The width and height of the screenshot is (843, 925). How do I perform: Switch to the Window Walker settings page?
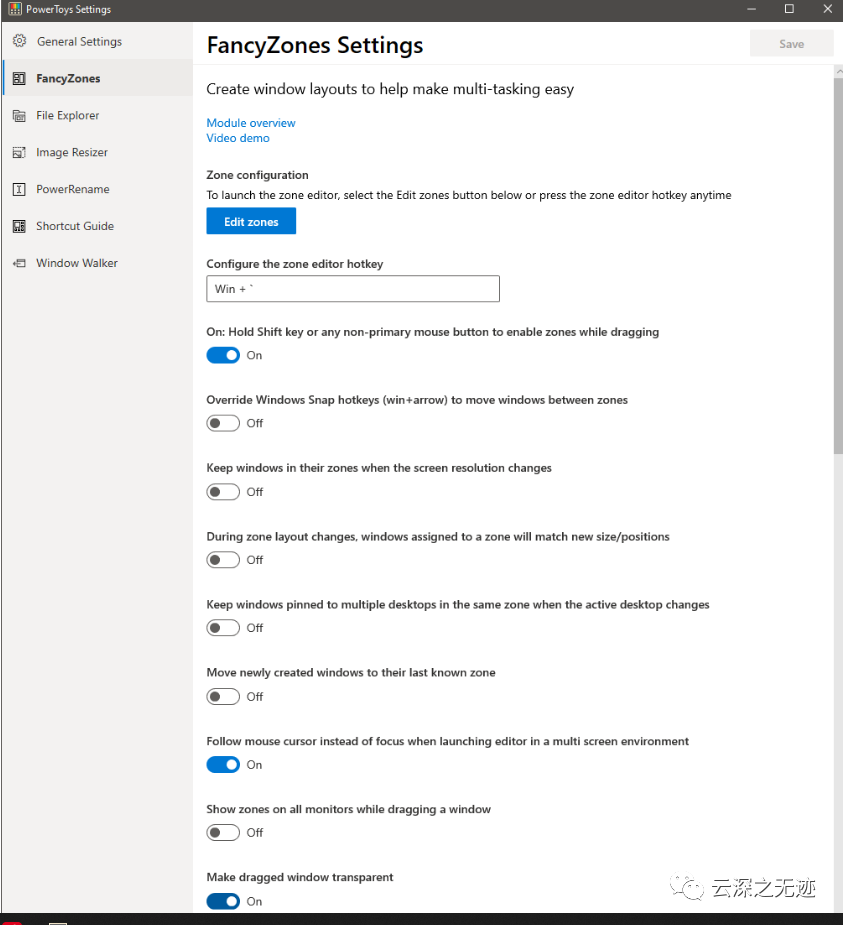(x=80, y=263)
